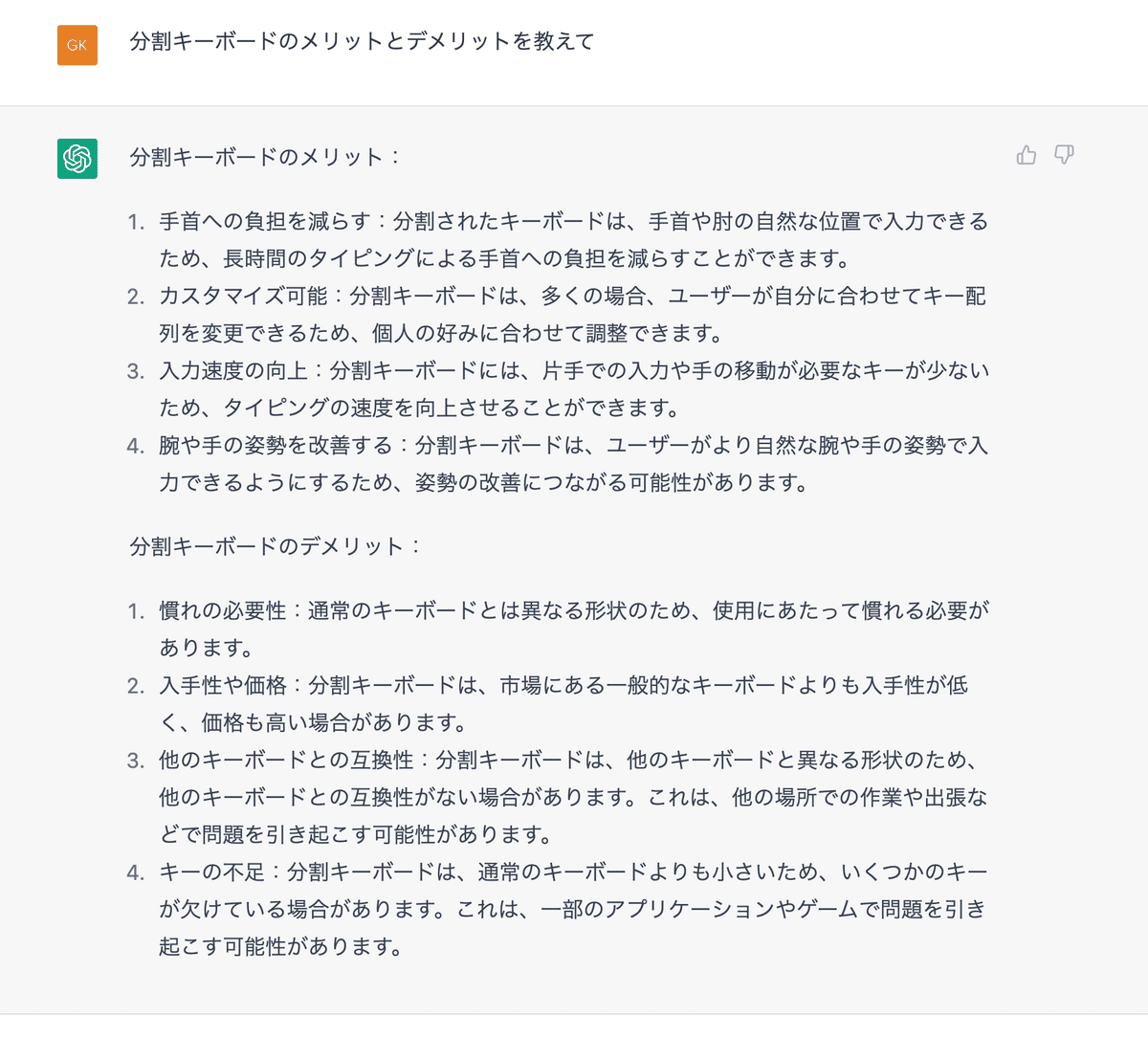Image resolution: width=1148 pixels, height=1060 pixels.
Task: Click the heading 分割キーボードのデメリット：
Action: [x=276, y=546]
